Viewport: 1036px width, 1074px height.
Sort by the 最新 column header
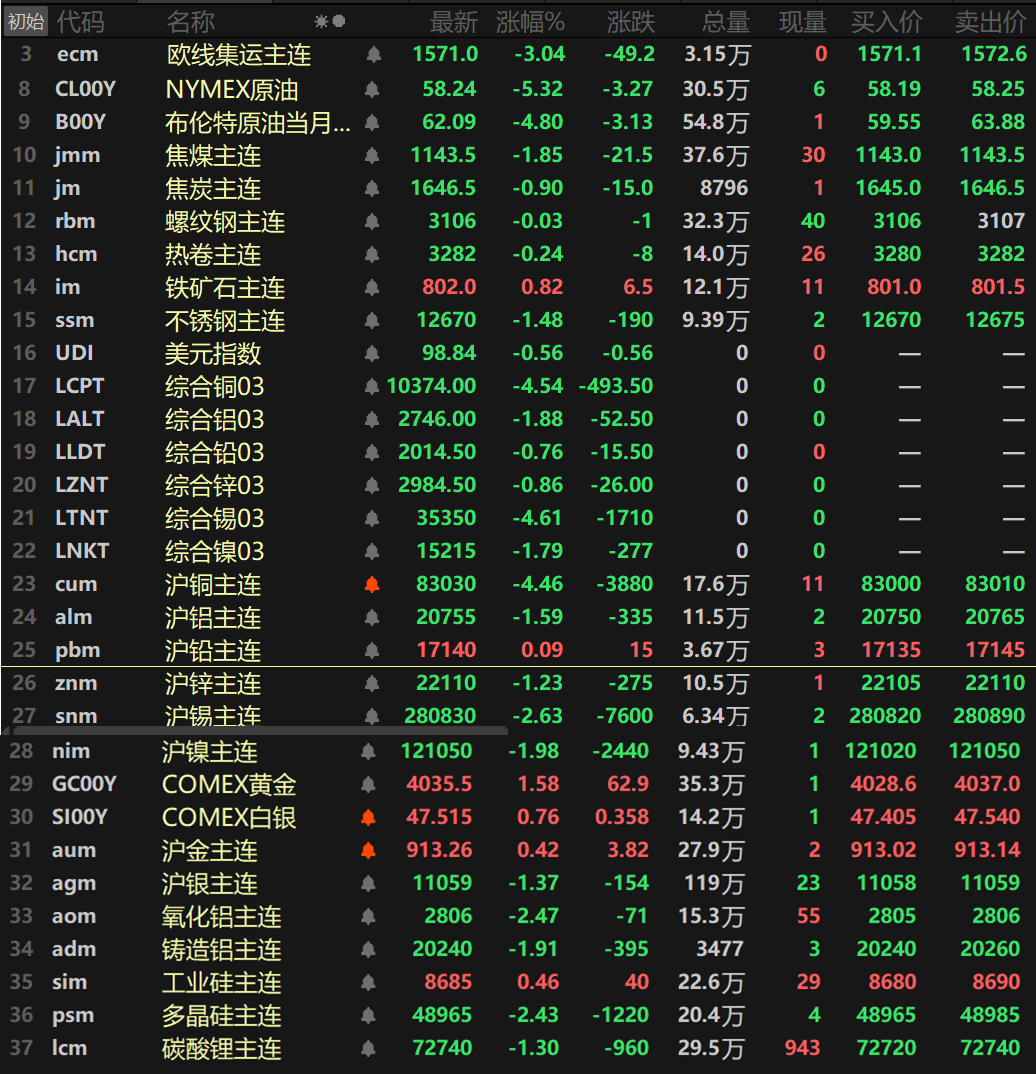pyautogui.click(x=454, y=21)
